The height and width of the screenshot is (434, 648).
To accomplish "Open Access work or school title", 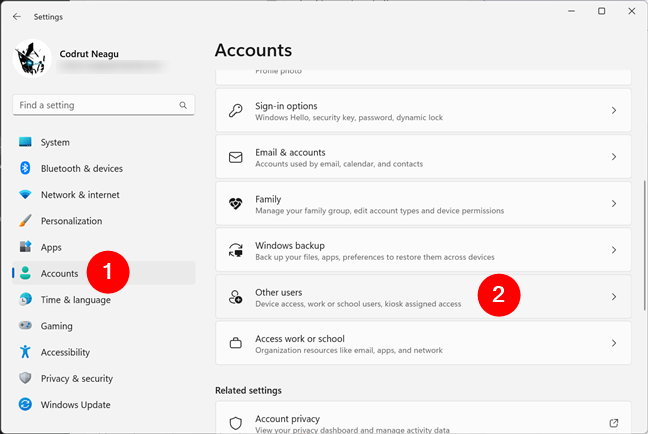I will pos(300,339).
